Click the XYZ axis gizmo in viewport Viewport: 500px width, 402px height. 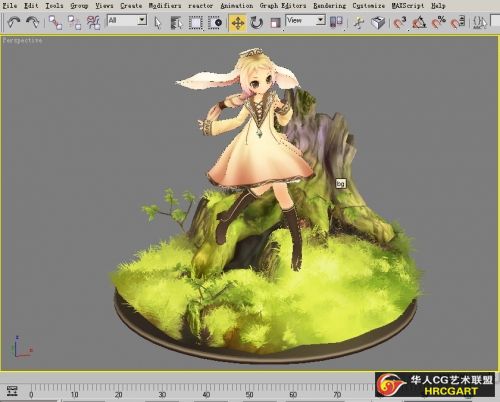click(22, 347)
